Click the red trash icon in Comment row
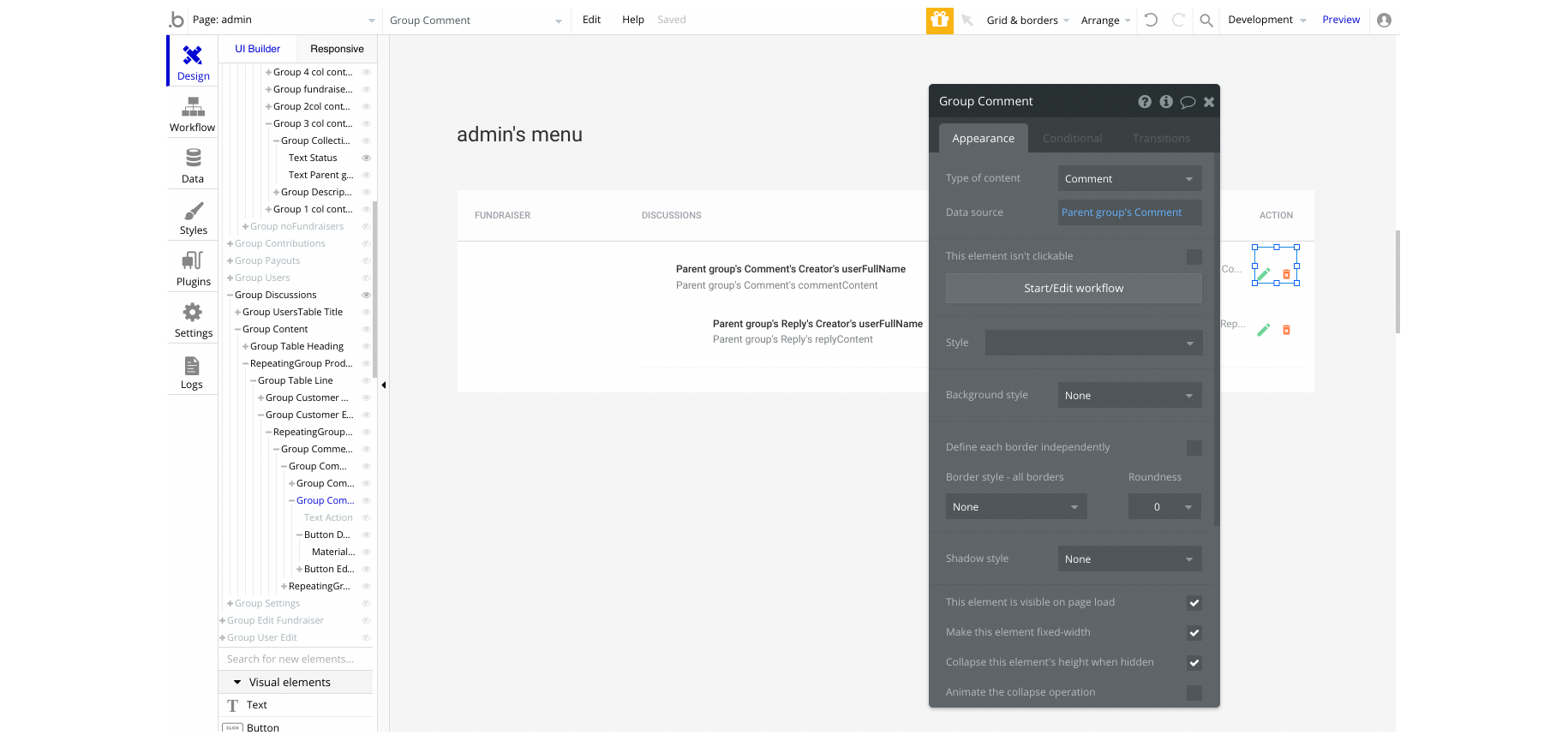This screenshot has height=735, width=1568. [1286, 274]
